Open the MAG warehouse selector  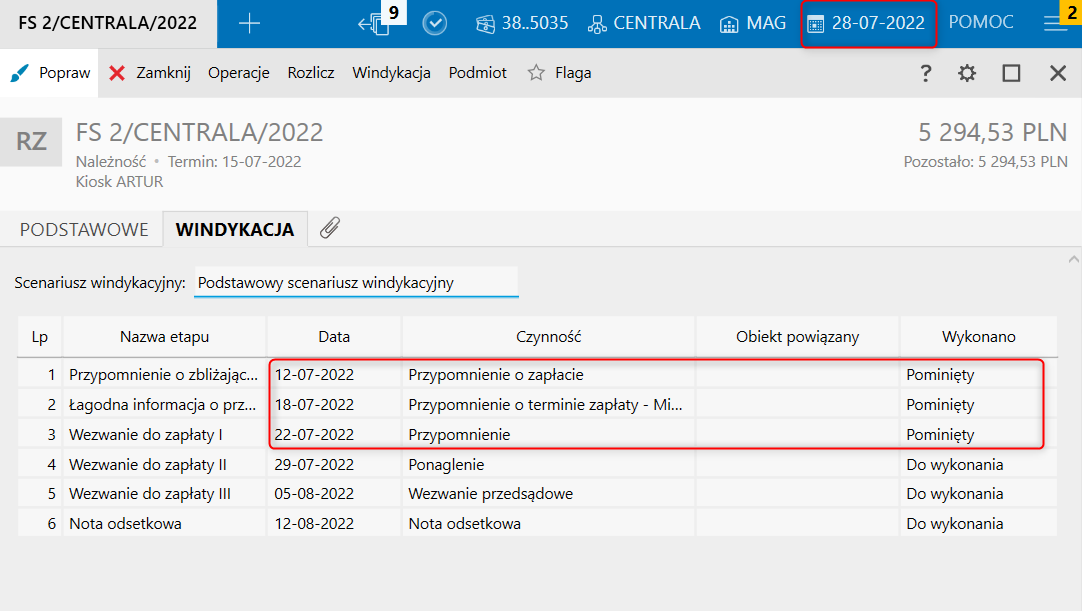(x=753, y=23)
